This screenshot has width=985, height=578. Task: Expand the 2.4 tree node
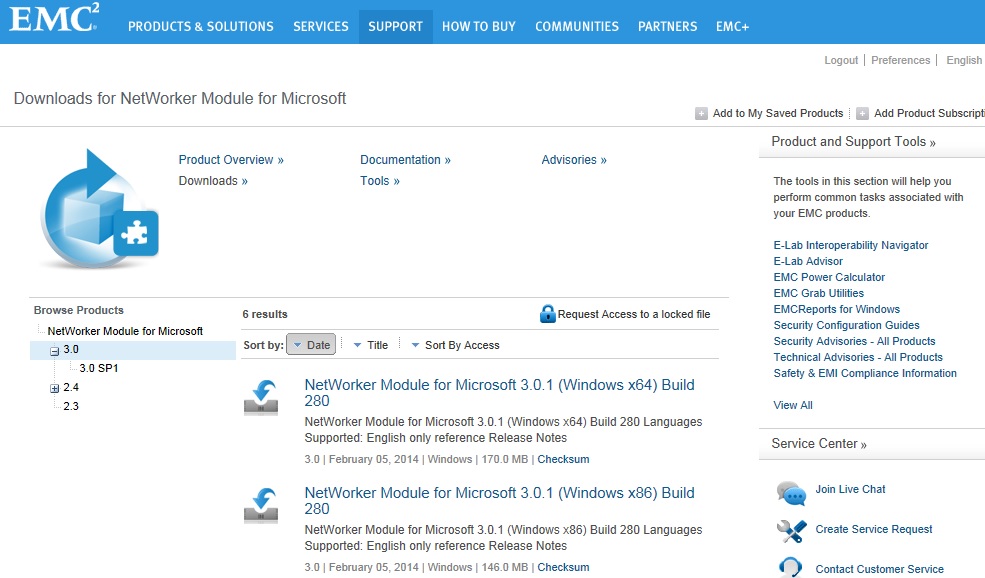click(x=55, y=388)
